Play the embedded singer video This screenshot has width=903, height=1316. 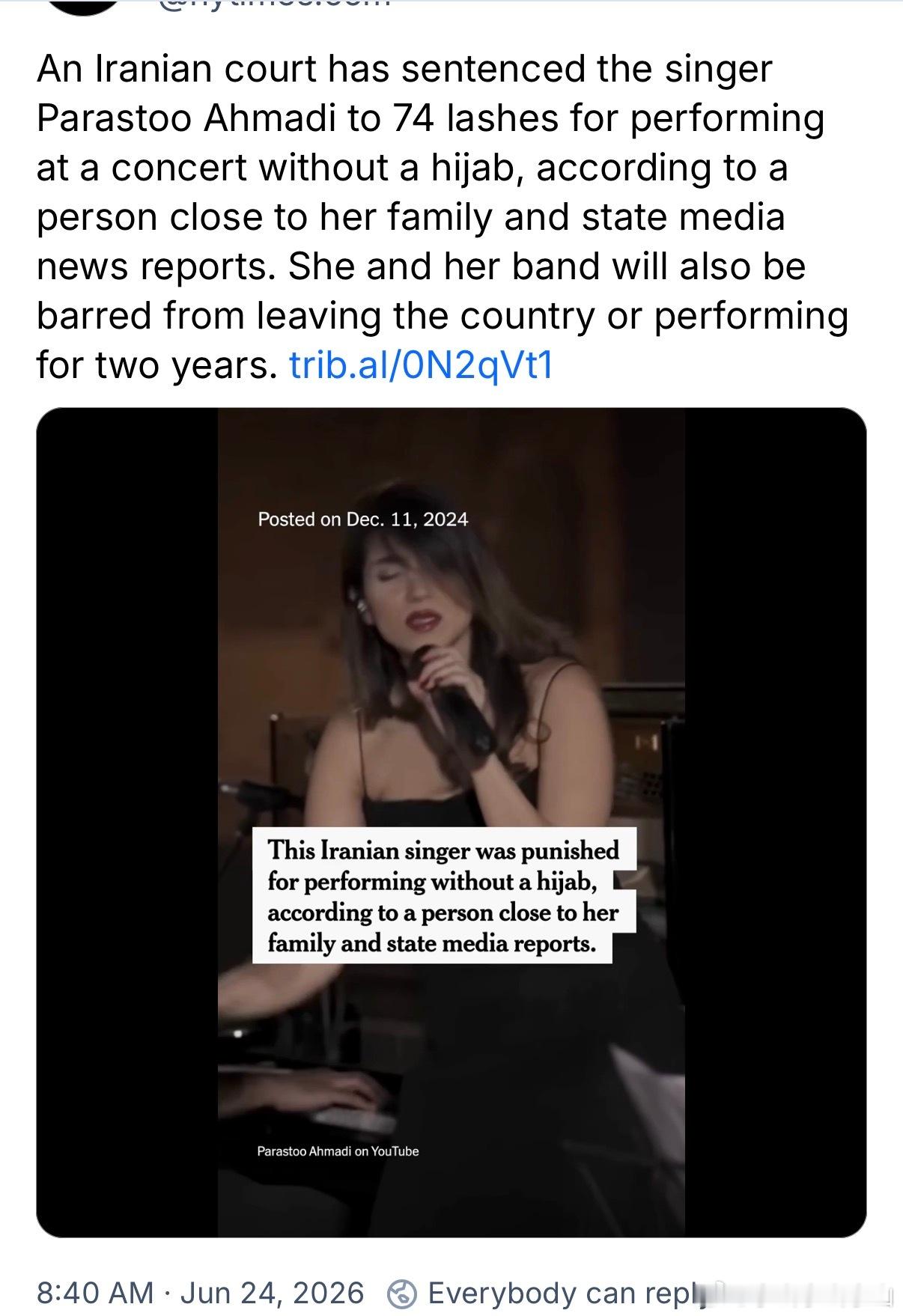451,822
